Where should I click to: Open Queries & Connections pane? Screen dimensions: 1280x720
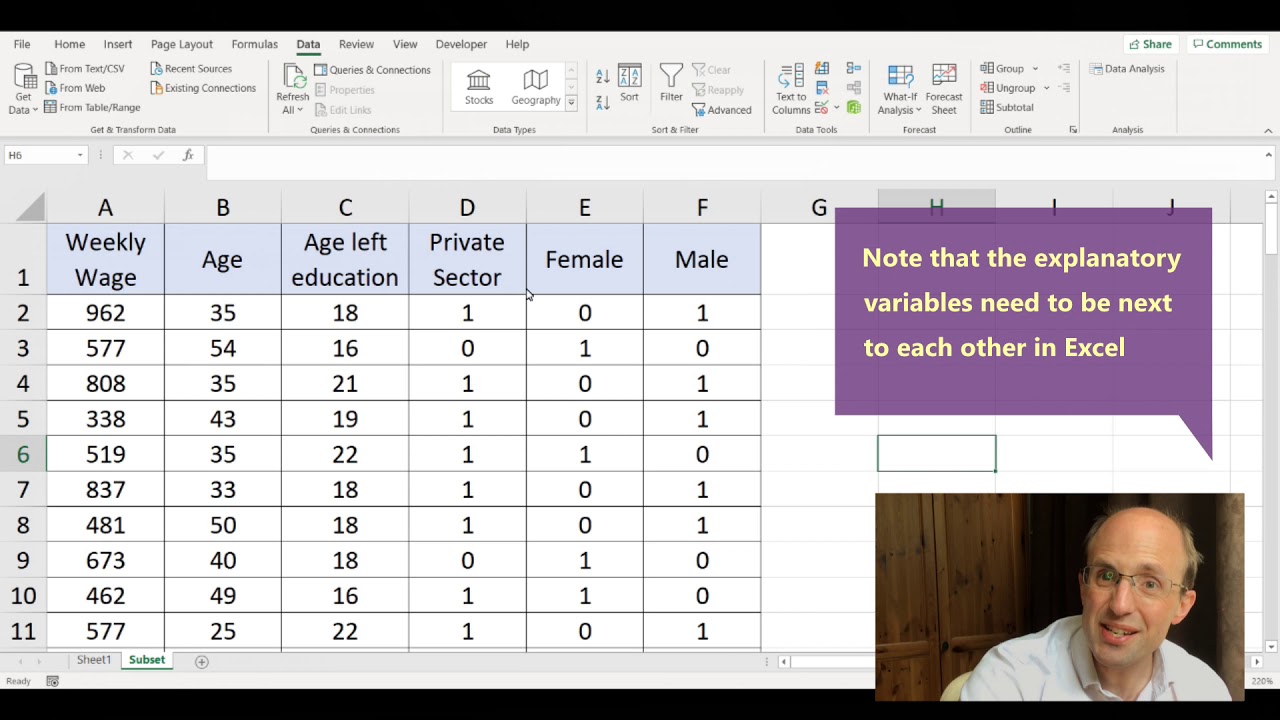pos(372,70)
